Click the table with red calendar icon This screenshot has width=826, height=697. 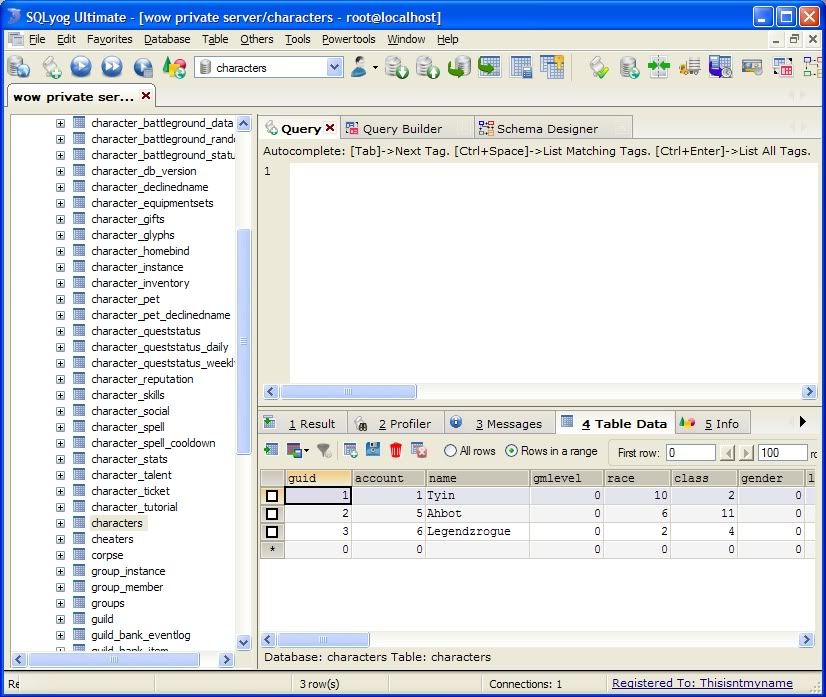(x=782, y=67)
